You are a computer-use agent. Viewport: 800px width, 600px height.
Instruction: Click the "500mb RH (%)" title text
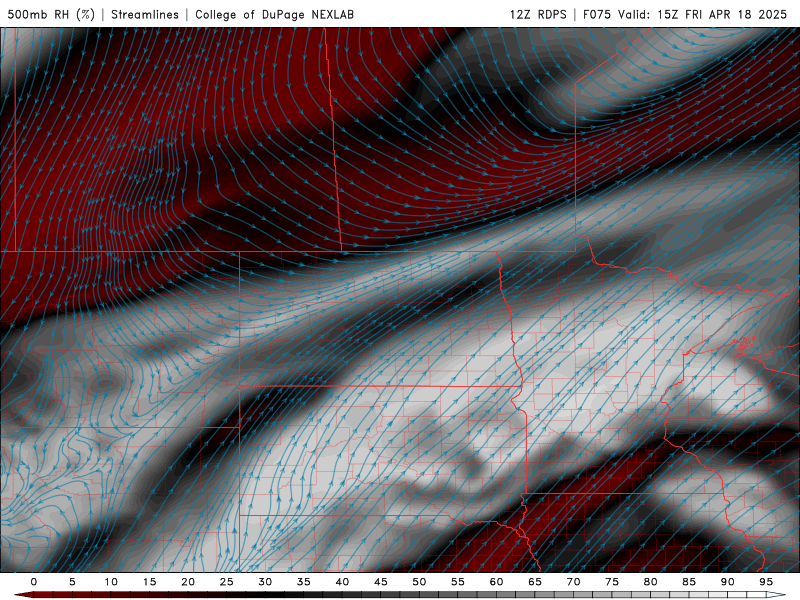click(51, 14)
